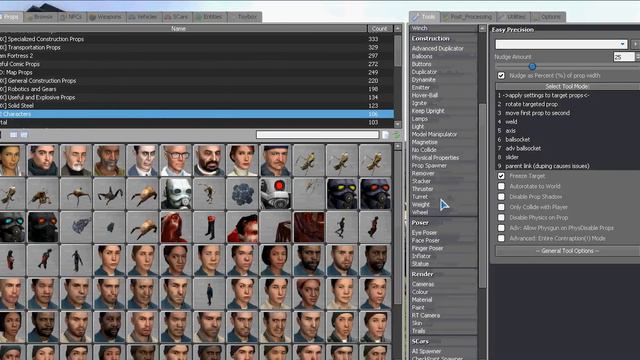640x360 pixels.
Task: Click the prop search input field
Action: coord(318,135)
